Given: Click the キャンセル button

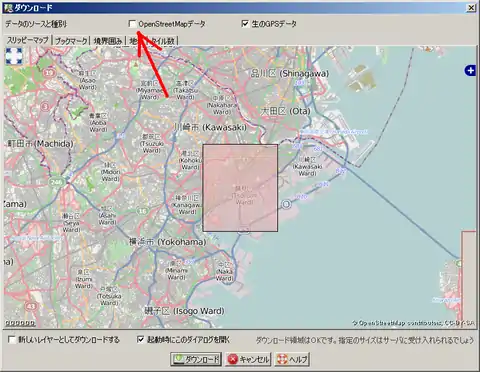Looking at the screenshot, I should (248, 359).
